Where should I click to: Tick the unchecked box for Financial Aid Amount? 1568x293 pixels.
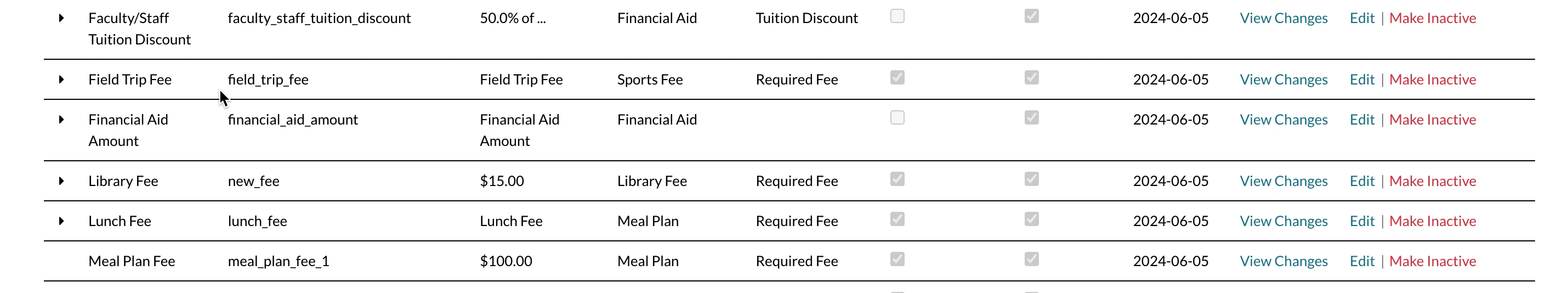(x=897, y=117)
